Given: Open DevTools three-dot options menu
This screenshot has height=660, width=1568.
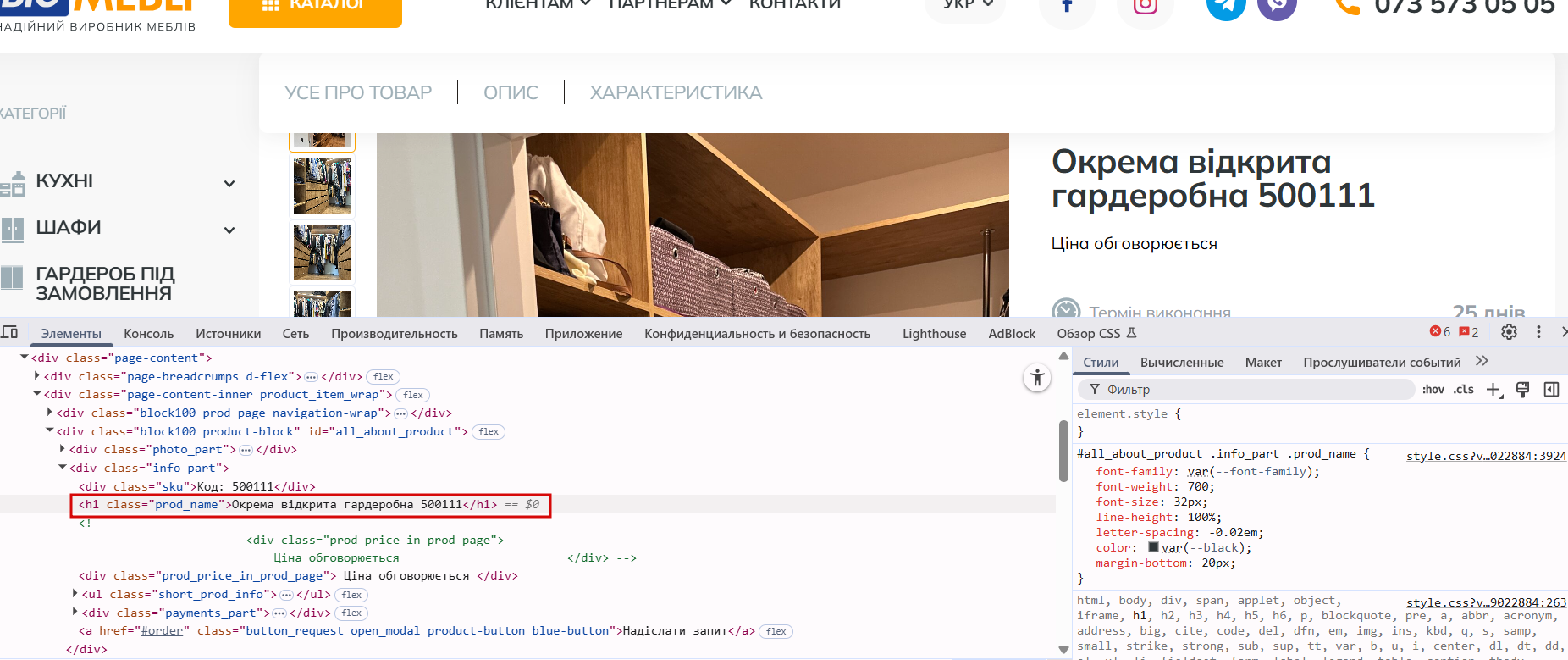Looking at the screenshot, I should click(1538, 332).
